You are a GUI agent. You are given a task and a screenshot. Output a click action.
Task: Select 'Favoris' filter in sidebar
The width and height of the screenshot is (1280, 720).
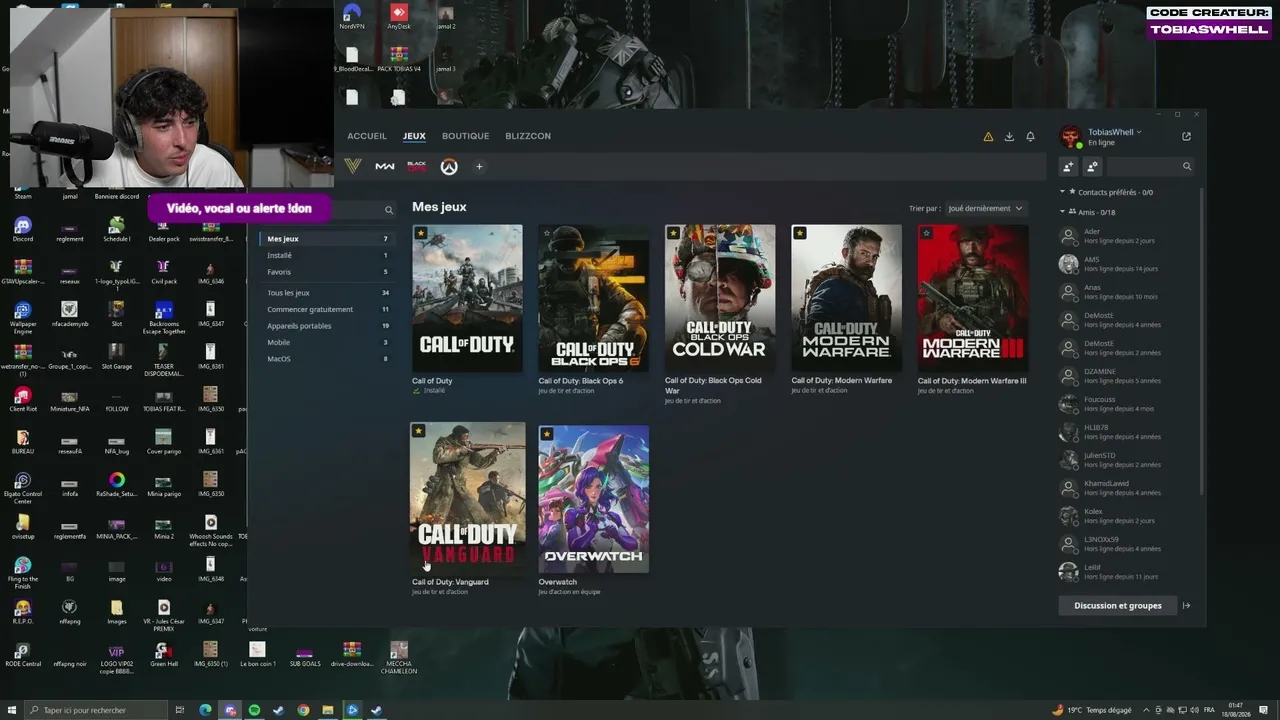(x=326, y=272)
